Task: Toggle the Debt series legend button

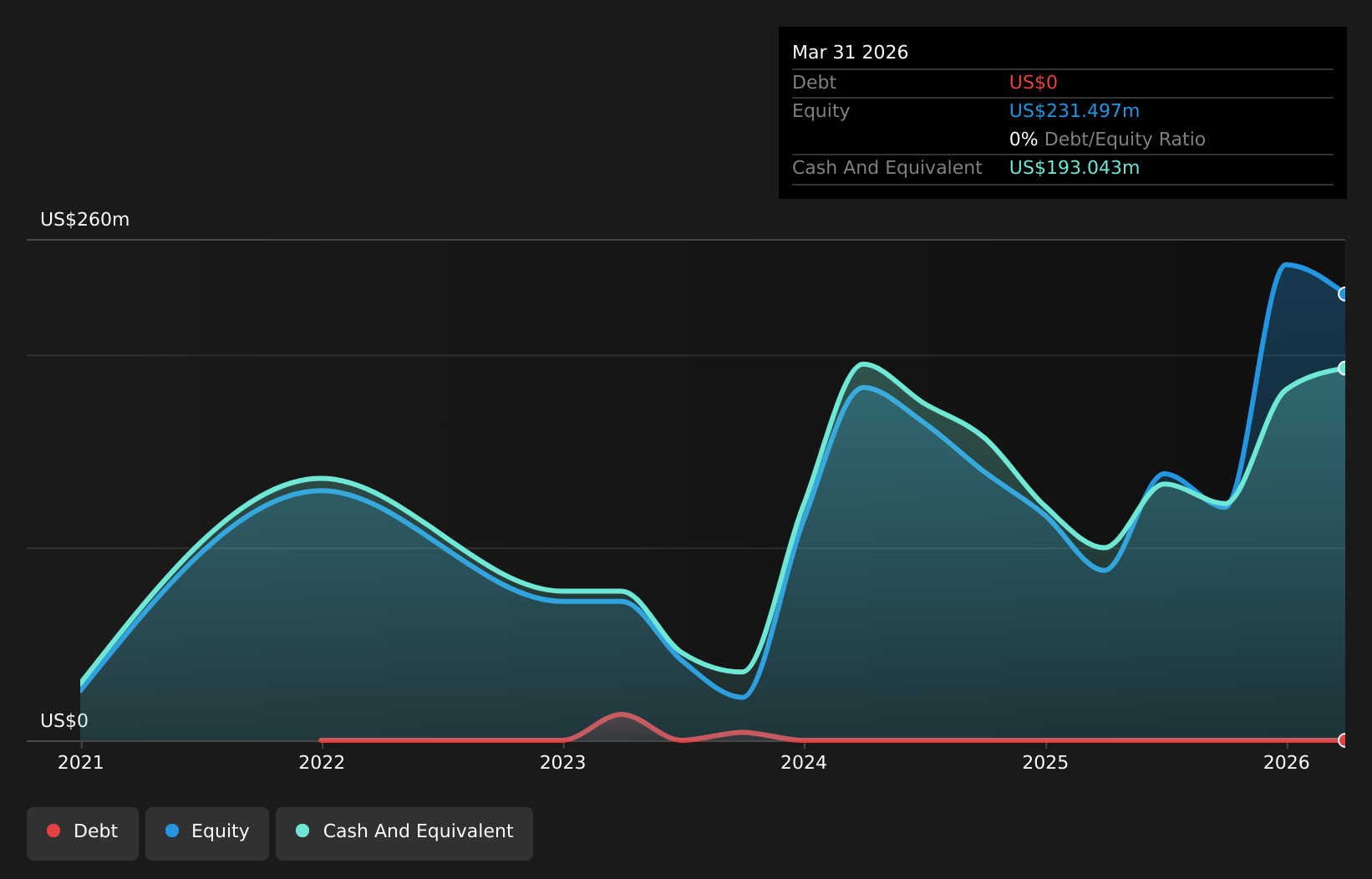Action: 83,833
